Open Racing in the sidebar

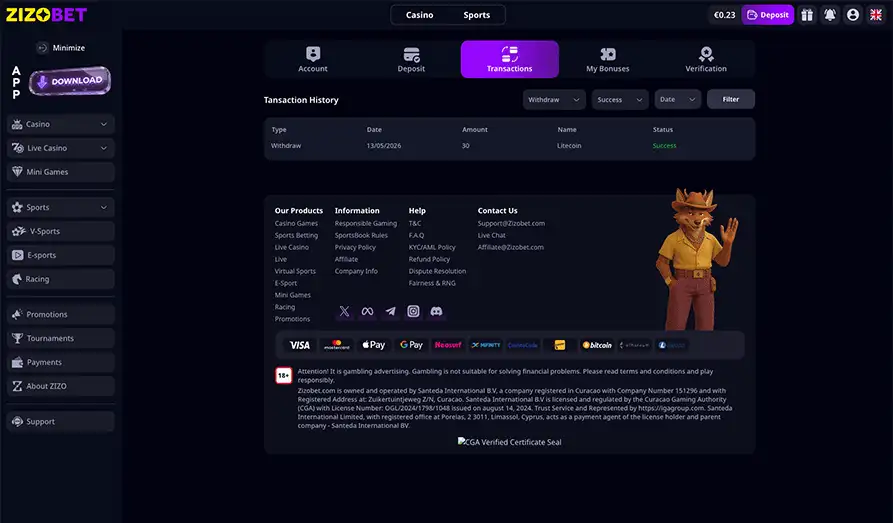[x=60, y=279]
